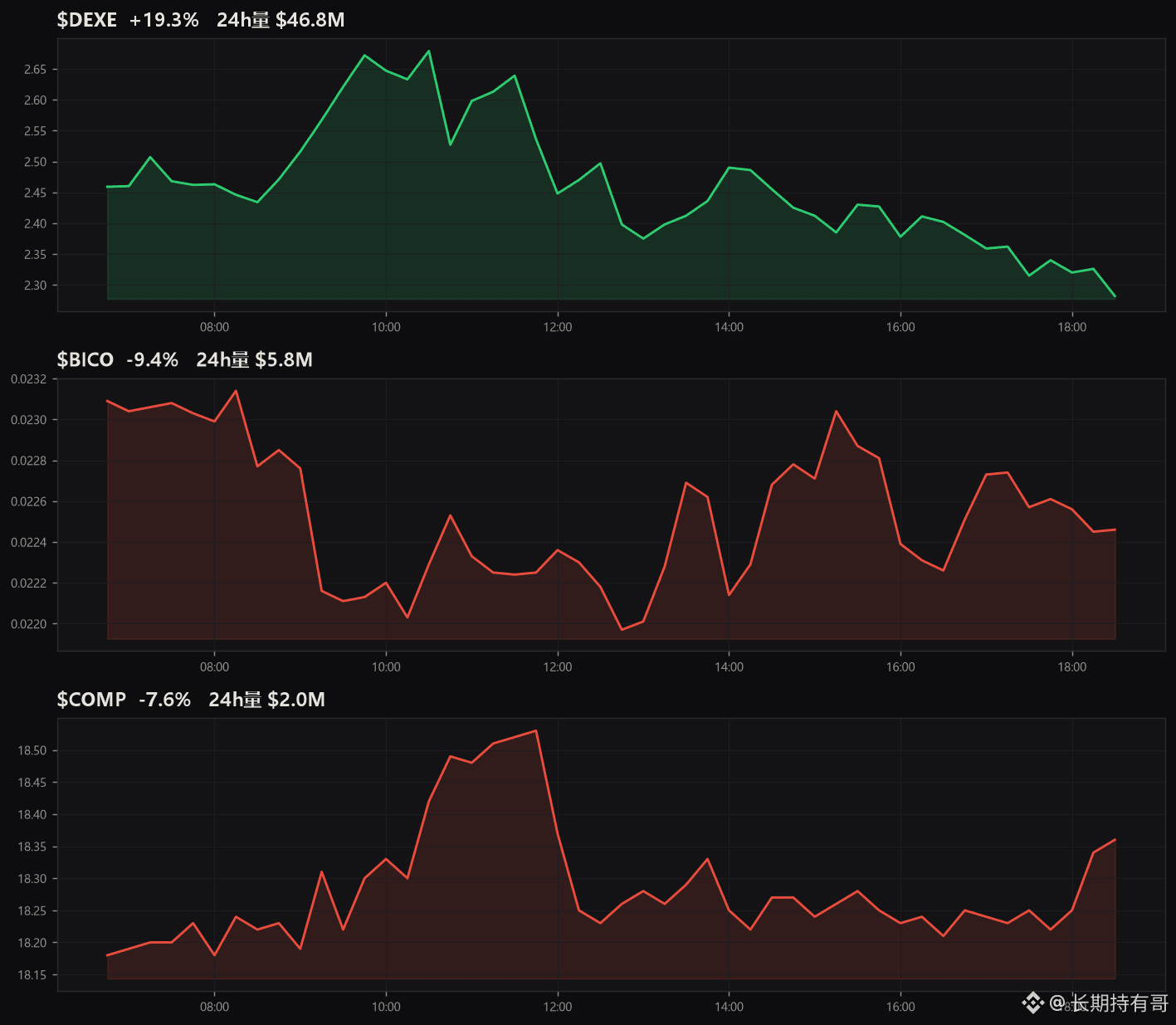1176x1025 pixels.
Task: Click the 18.40 price axis label
Action: coord(32,815)
